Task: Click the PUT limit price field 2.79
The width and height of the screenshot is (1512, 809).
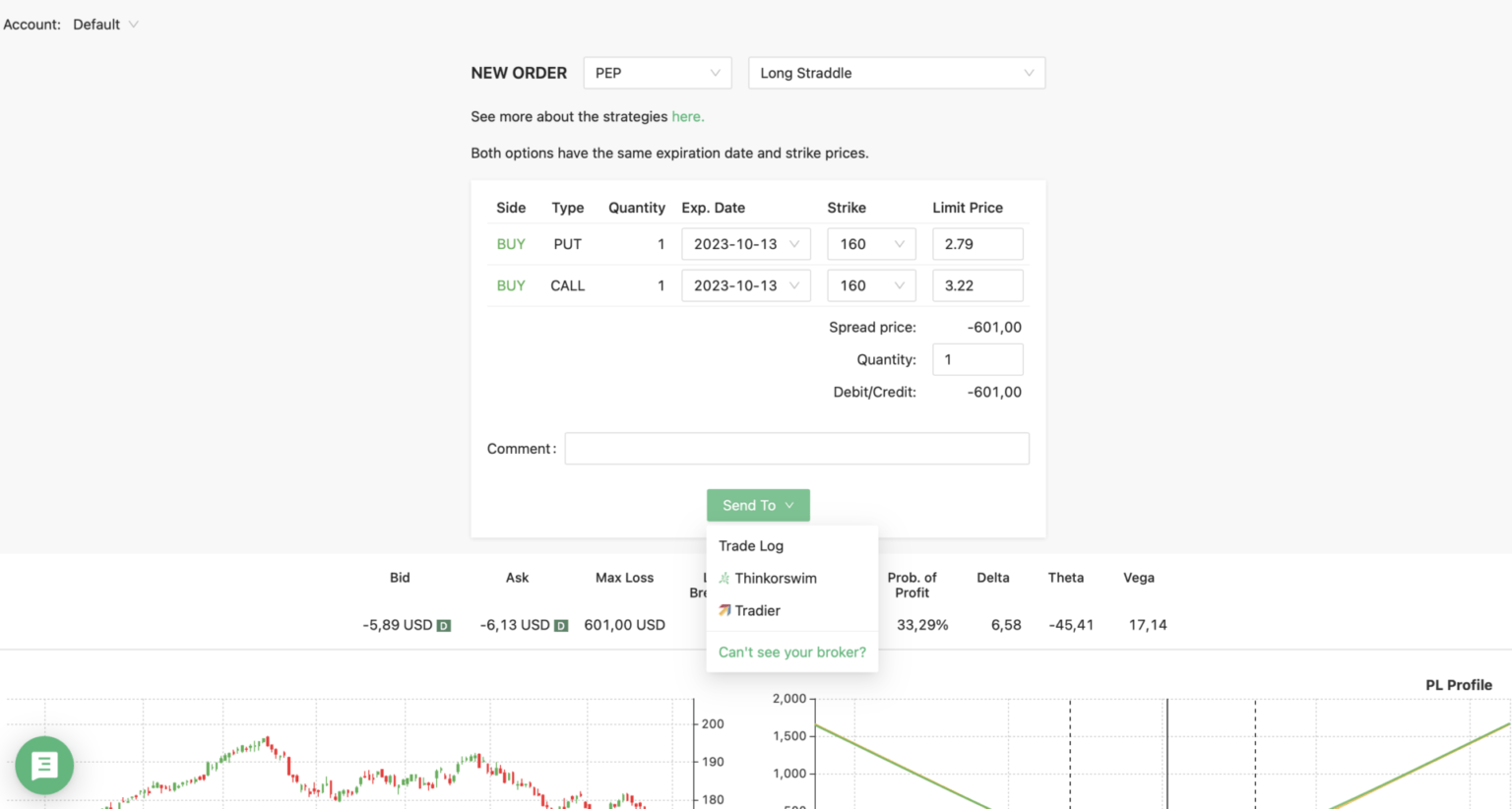Action: (977, 244)
